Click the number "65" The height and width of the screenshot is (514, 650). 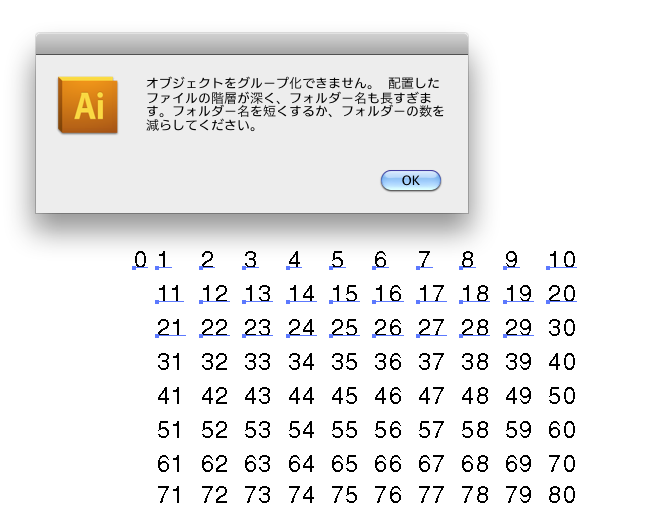[x=344, y=464]
